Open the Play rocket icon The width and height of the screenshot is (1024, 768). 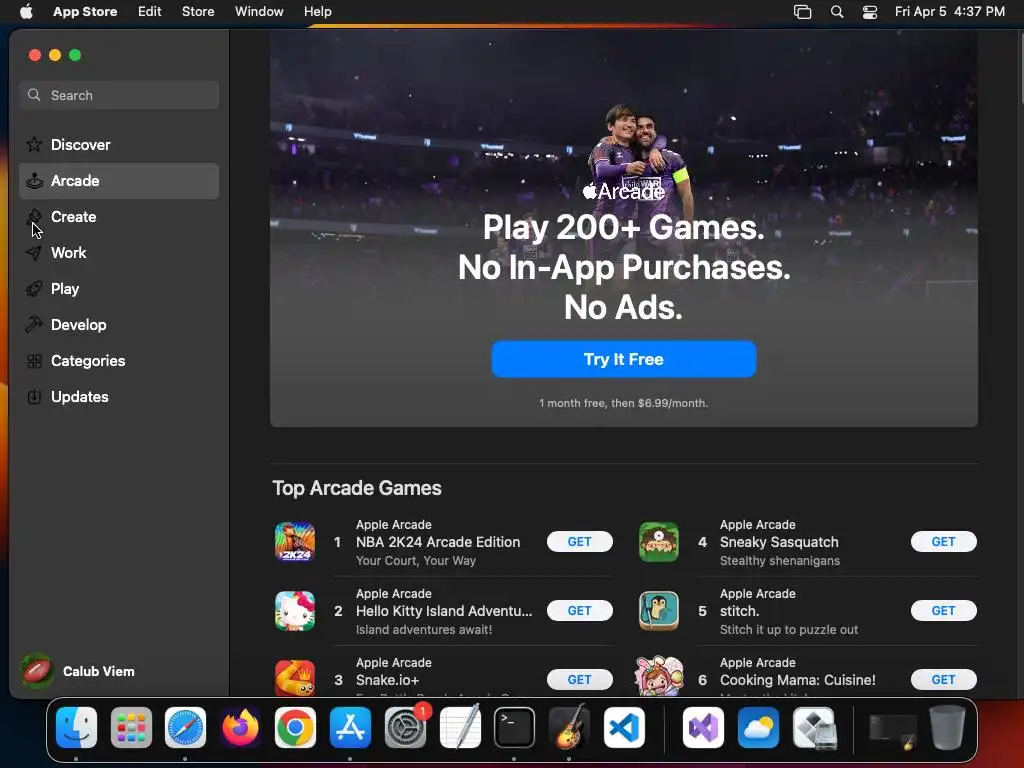tap(34, 289)
